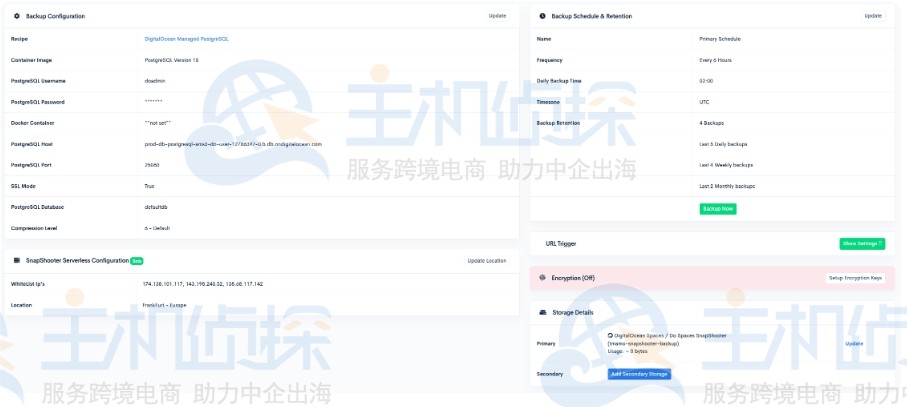Update the Backup Schedule & Retention settings
This screenshot has height=407, width=907.
873,16
